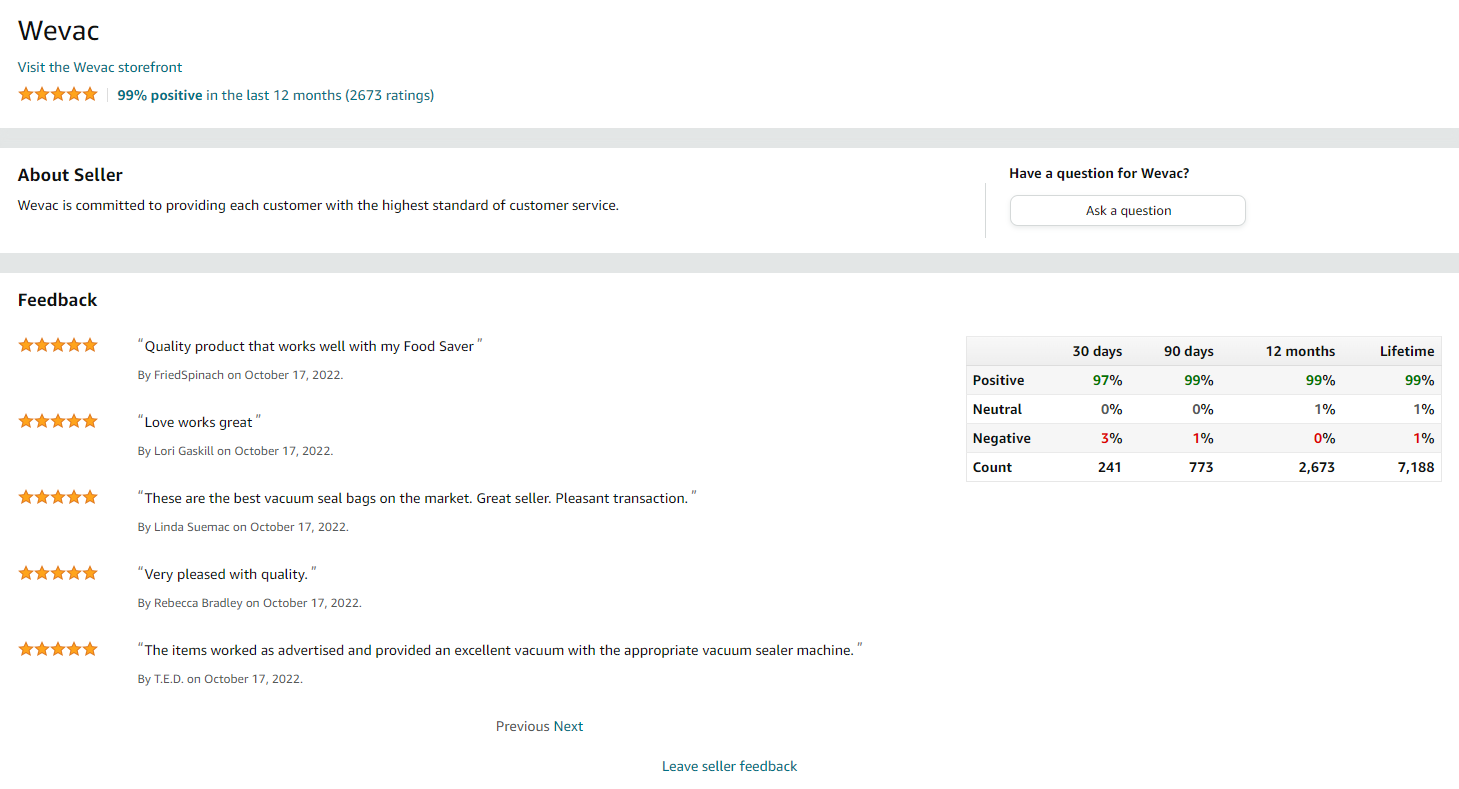Select the Lifetime column header
The height and width of the screenshot is (789, 1459).
tap(1407, 351)
